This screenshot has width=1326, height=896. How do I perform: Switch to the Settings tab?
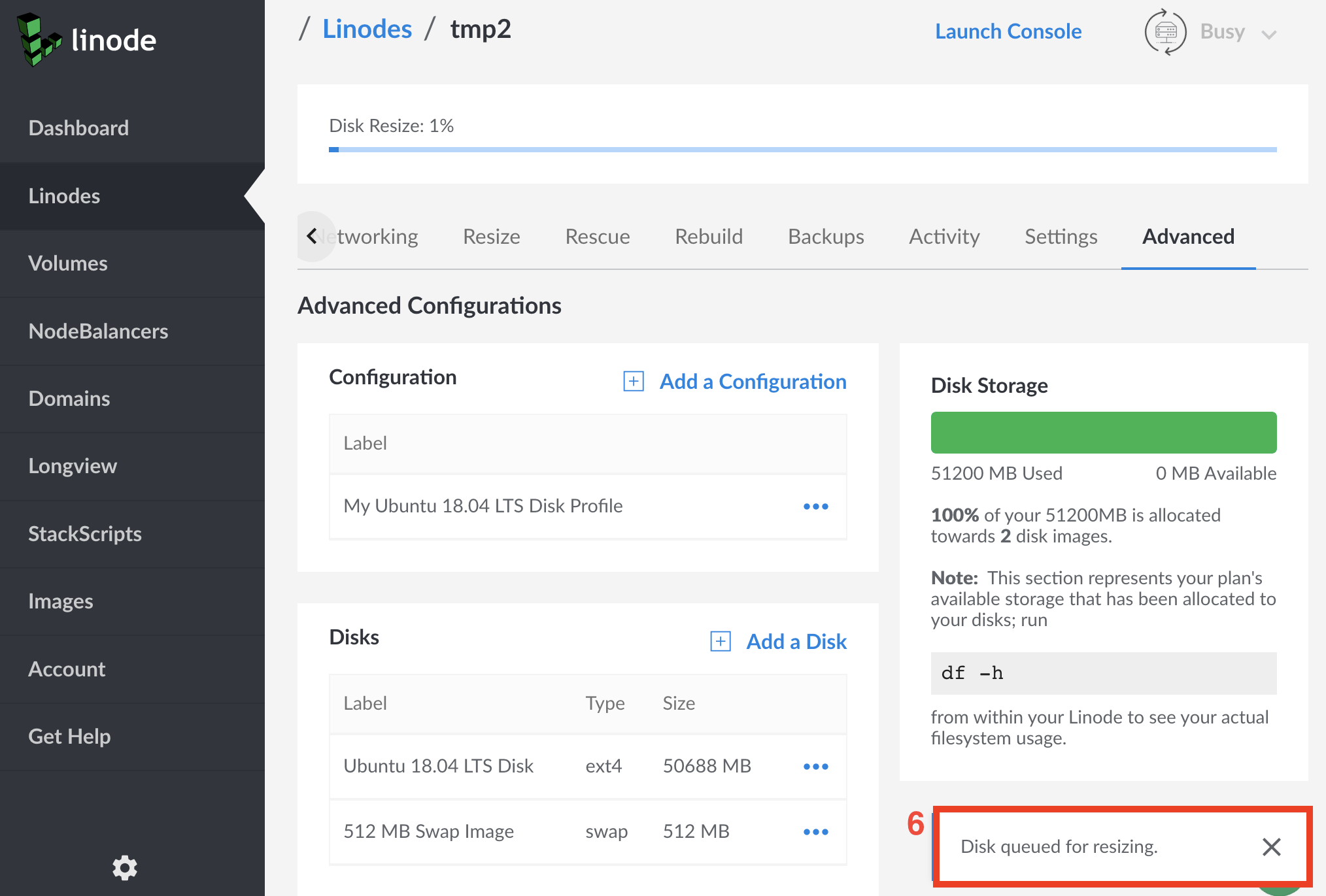tap(1061, 237)
